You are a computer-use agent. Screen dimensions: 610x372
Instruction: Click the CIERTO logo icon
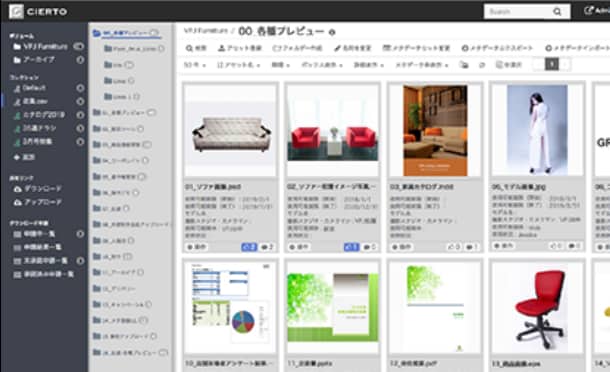pos(16,12)
